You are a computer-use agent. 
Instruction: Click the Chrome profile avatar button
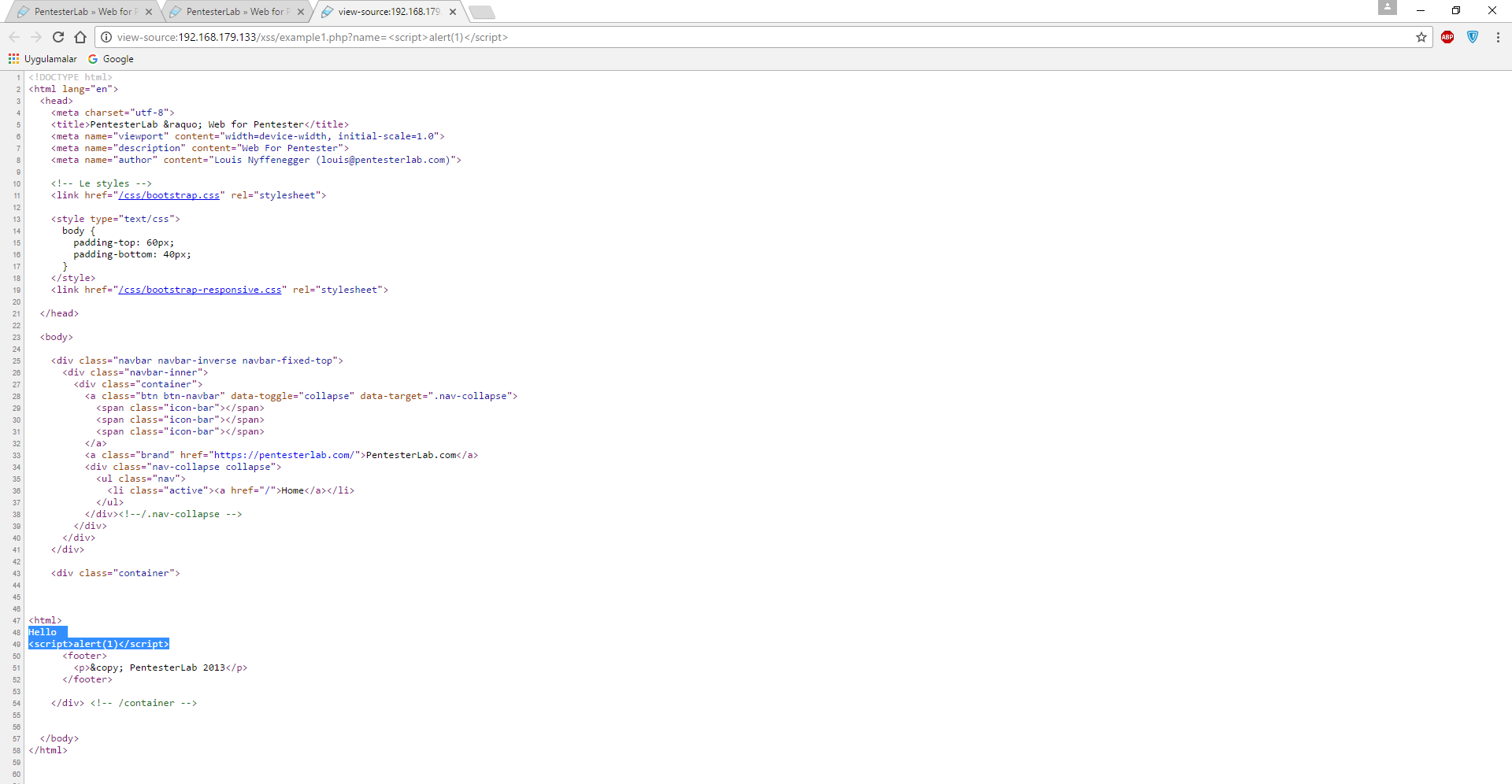coord(1388,8)
